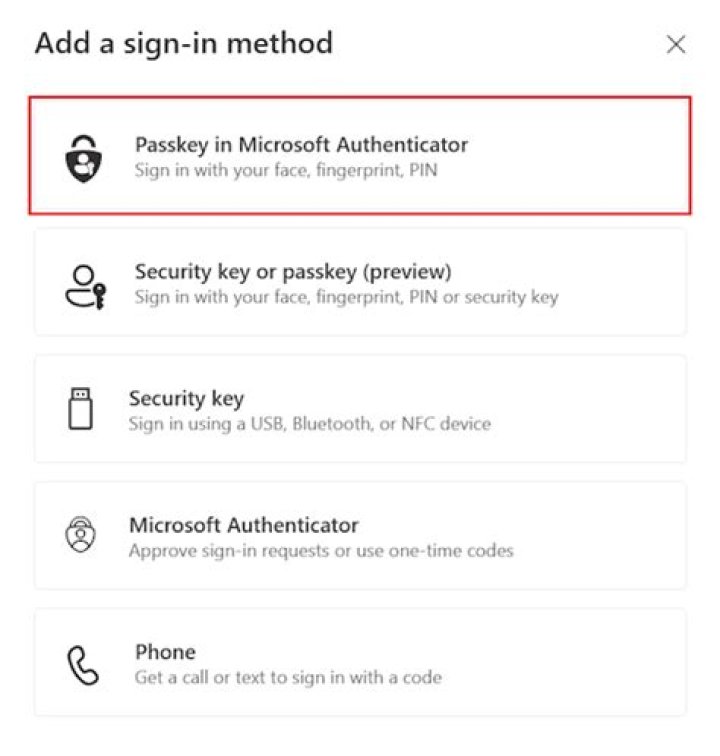Click the Passkey in Microsoft Authenticator shield icon
Image resolution: width=720 pixels, height=756 pixels.
(x=83, y=157)
